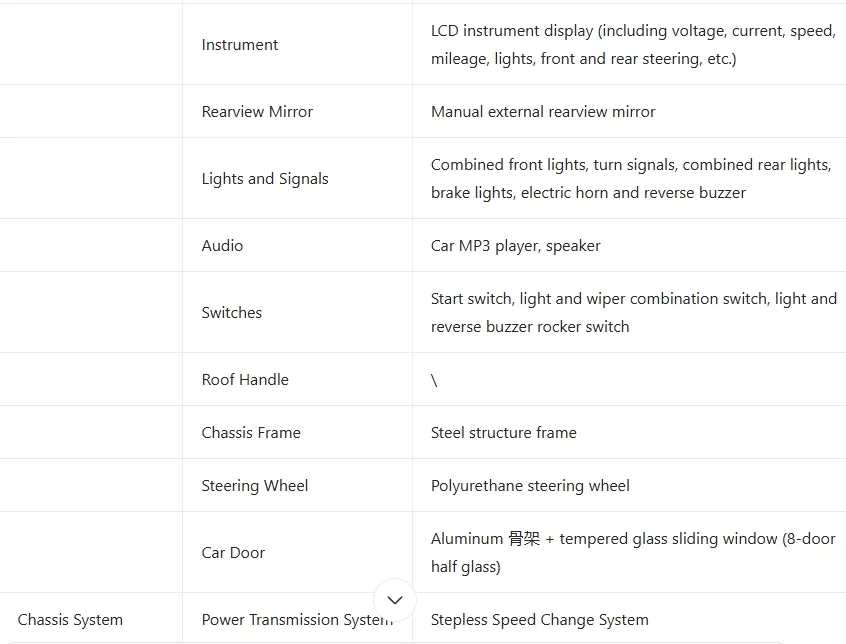Screen dimensions: 846x644
Task: Select the expand-more circular chevron control
Action: point(395,600)
